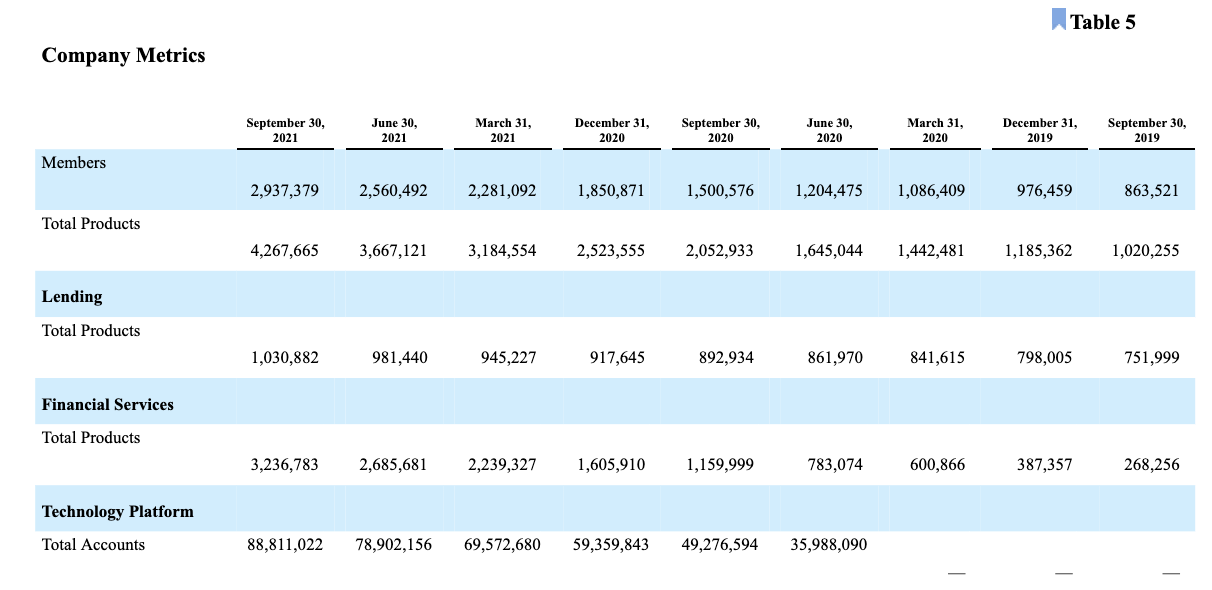Screen dimensions: 1212x590
Task: Click Lending value 981,440
Action: coord(400,357)
